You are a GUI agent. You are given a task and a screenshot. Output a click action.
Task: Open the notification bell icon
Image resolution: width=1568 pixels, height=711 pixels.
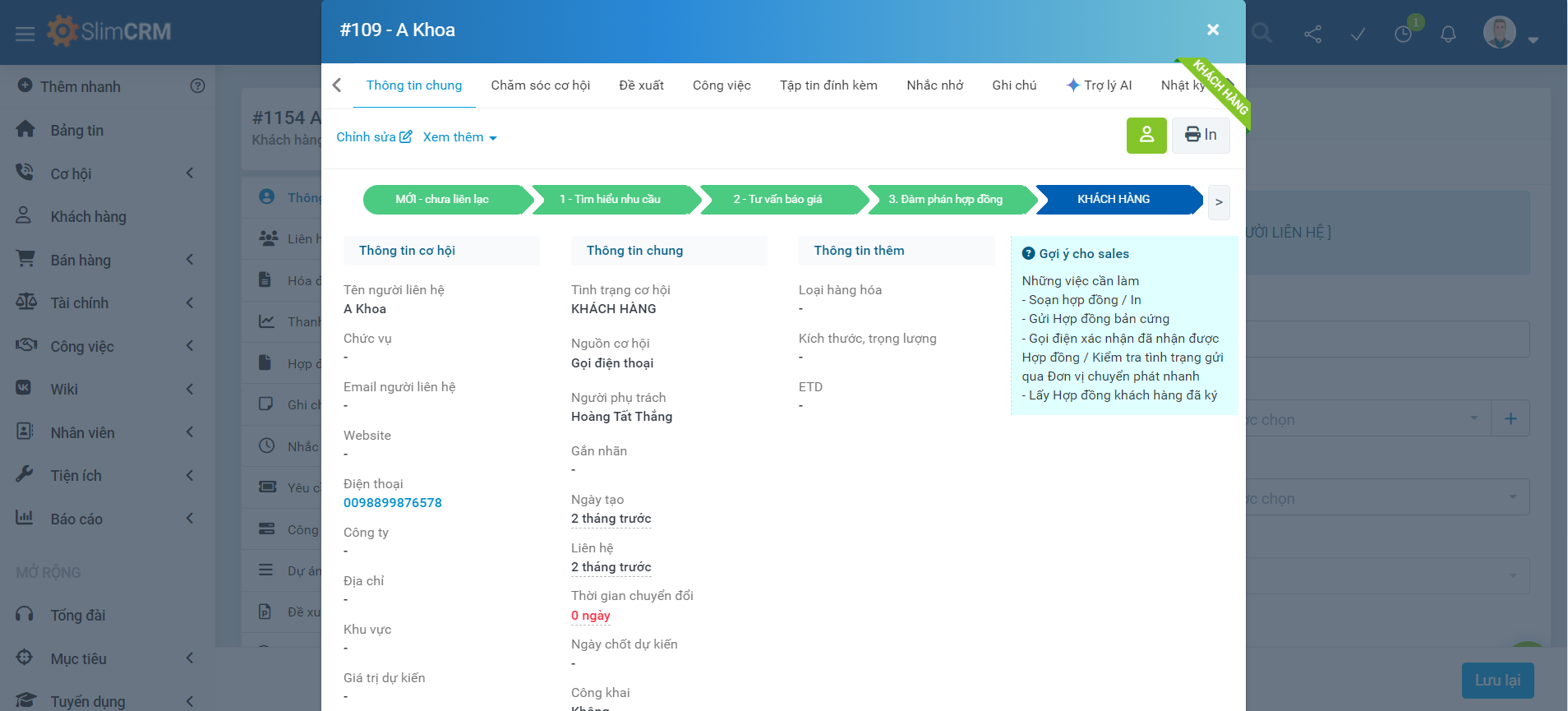(1448, 34)
